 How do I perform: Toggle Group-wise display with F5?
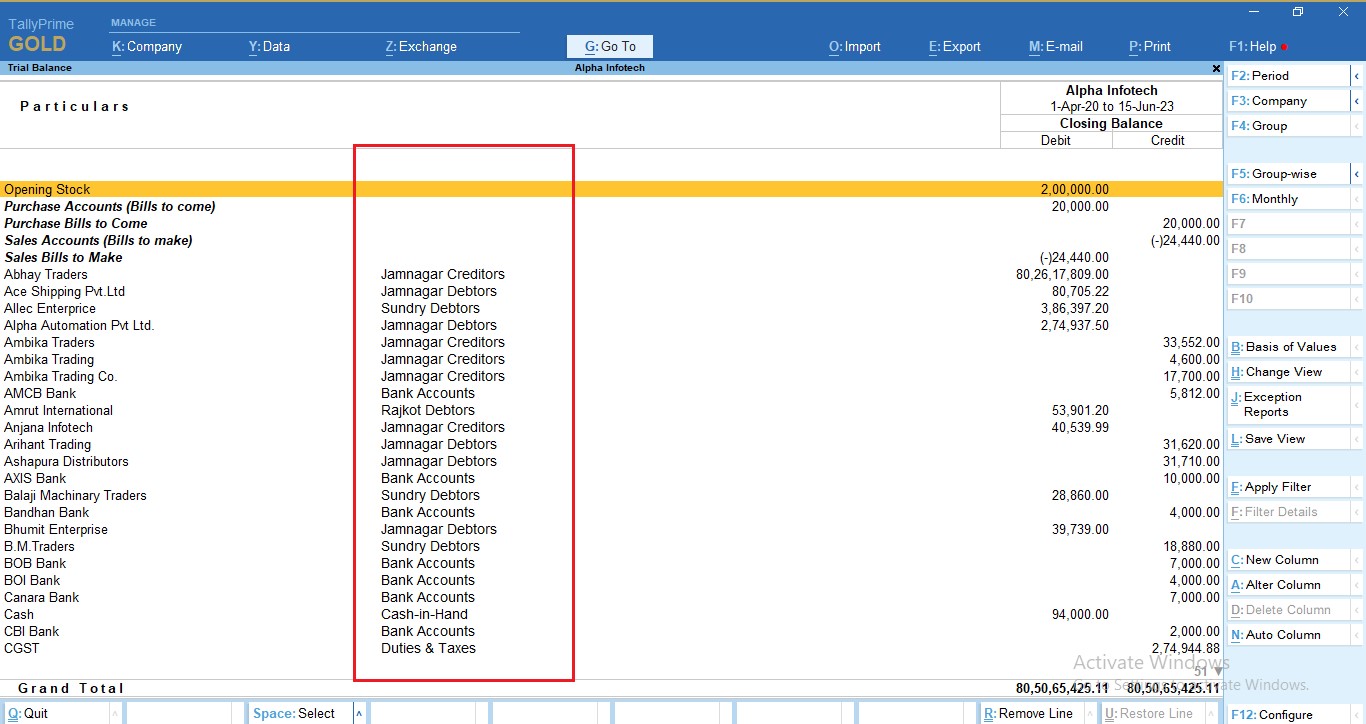click(1284, 173)
